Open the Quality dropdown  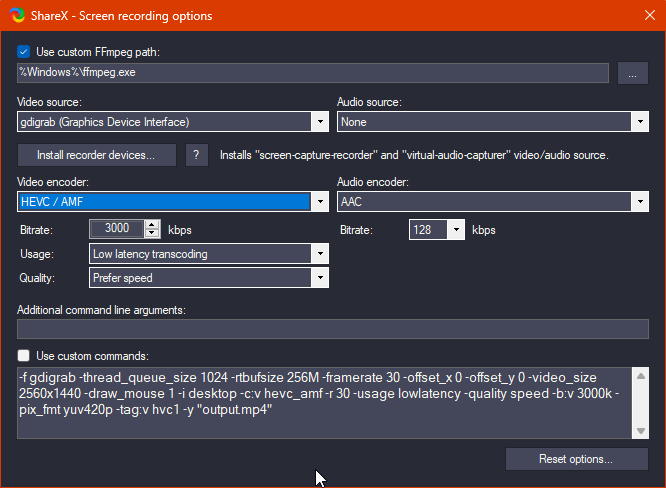coord(209,278)
